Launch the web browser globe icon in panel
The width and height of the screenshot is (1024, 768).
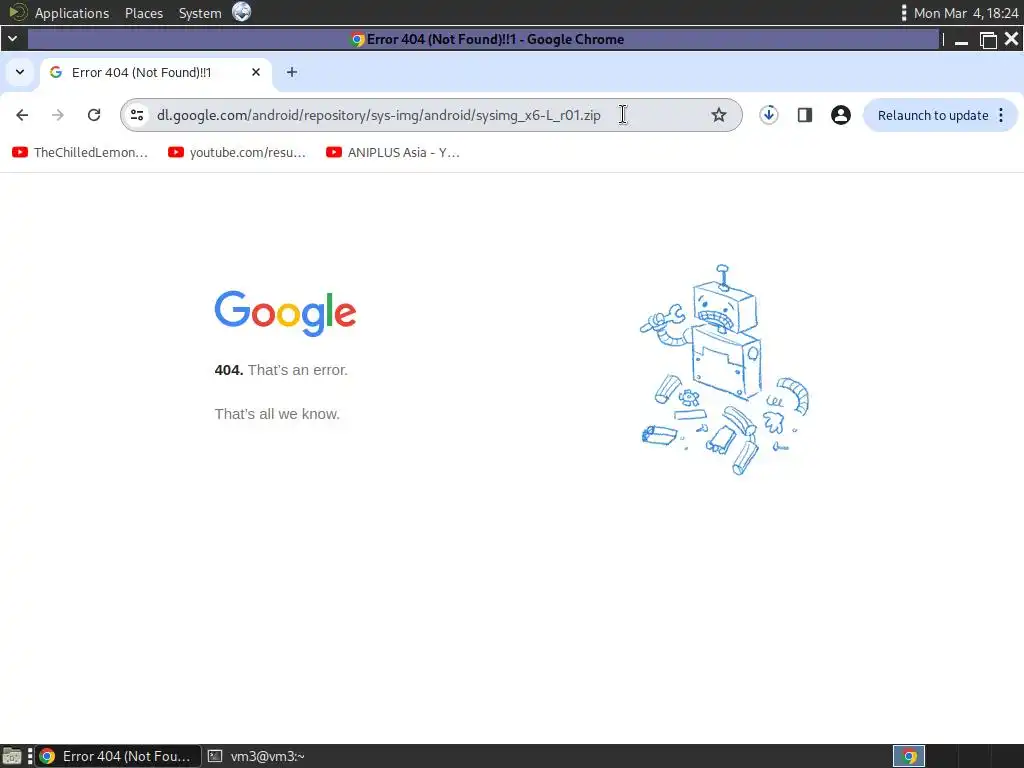242,12
